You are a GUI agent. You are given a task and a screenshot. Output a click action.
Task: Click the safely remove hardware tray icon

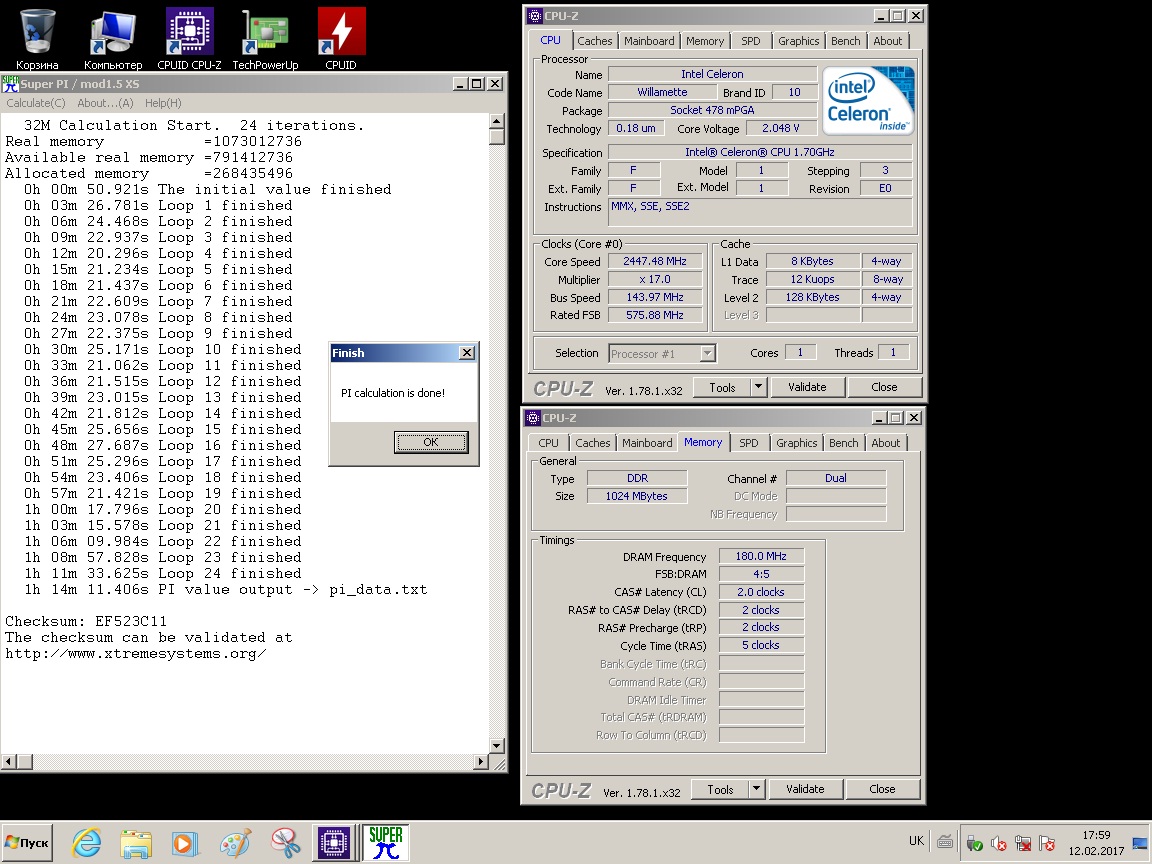click(x=974, y=843)
